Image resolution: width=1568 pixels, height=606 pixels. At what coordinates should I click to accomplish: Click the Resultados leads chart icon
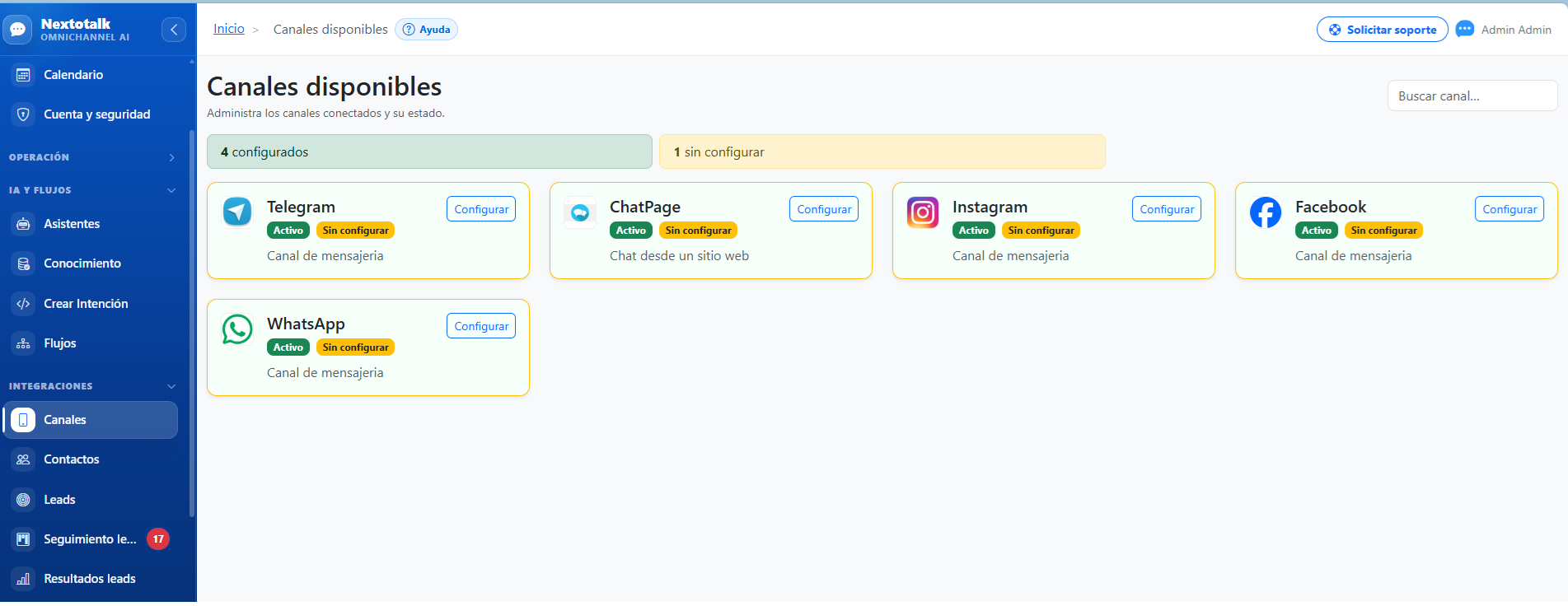tap(23, 579)
